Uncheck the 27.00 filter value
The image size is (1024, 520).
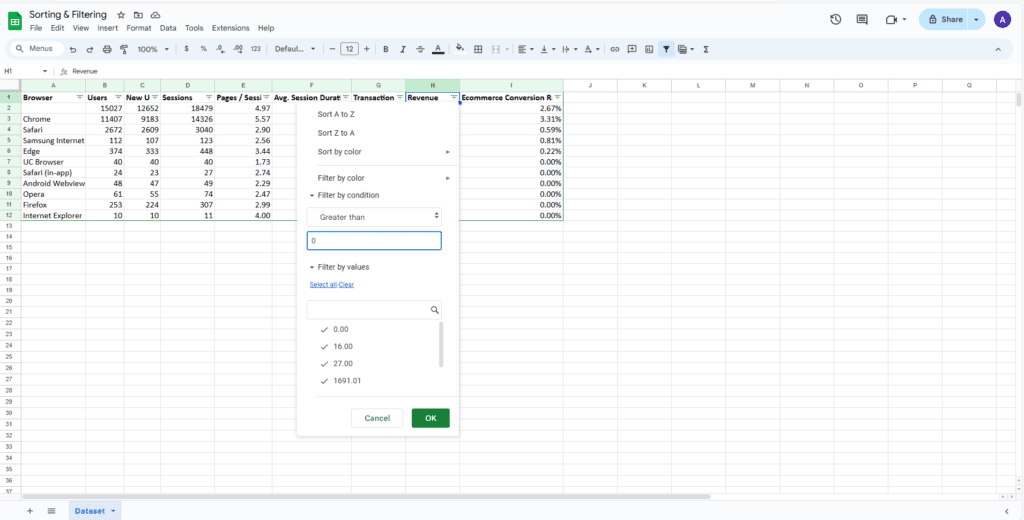325,363
